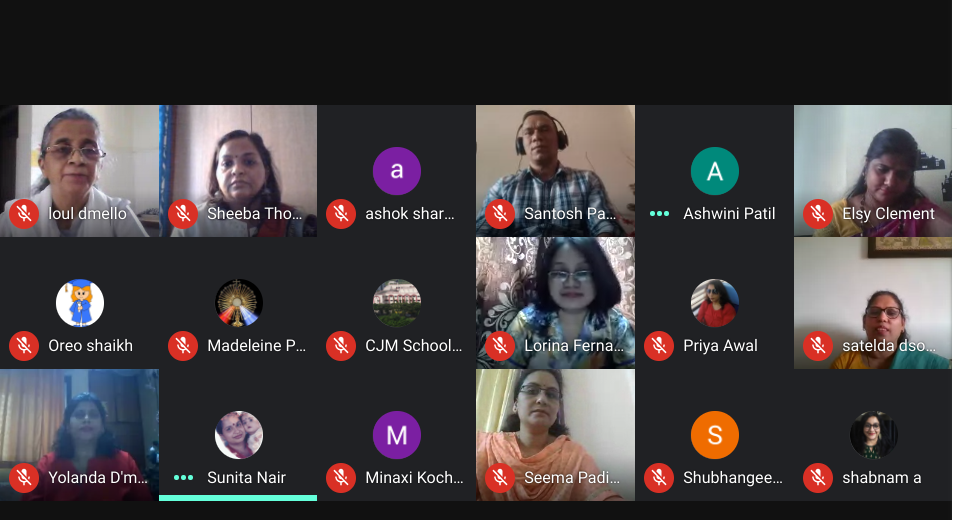This screenshot has width=957, height=520.
Task: Click the Minaxi Koch... participant name
Action: tap(414, 477)
